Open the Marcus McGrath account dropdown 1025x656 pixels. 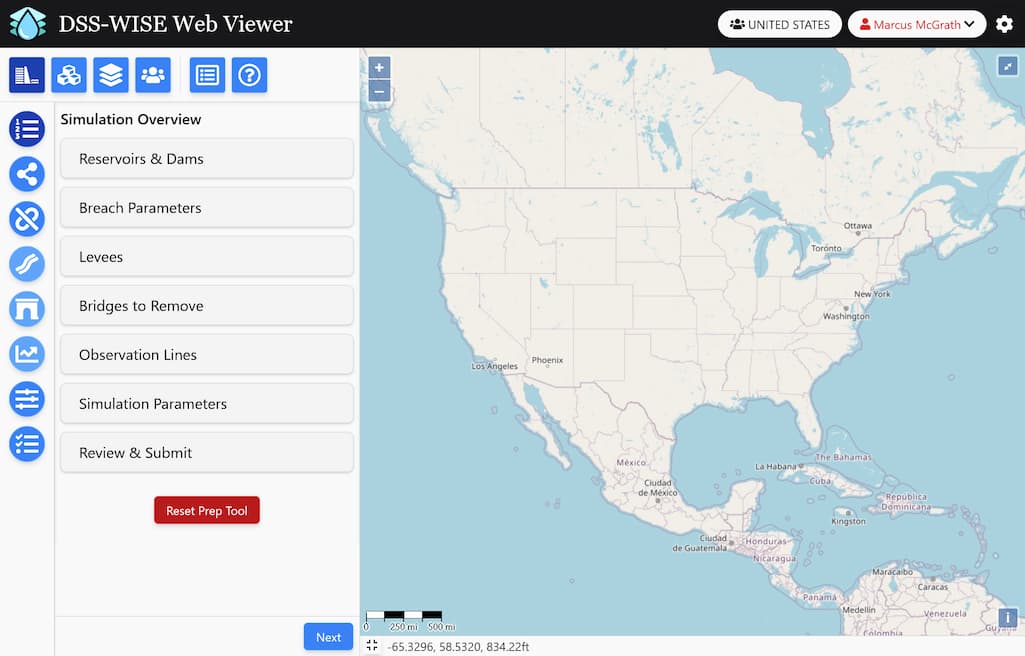916,23
